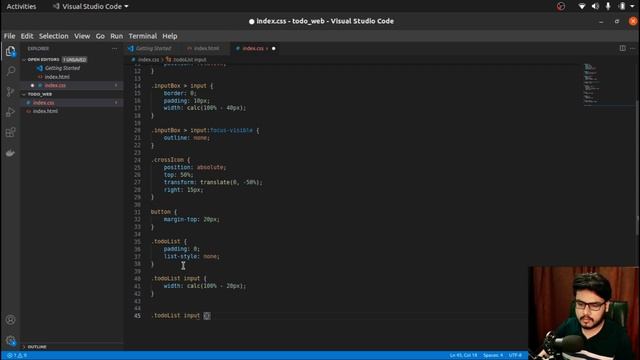
Task: Open the Run and Debug view
Action: coord(11,112)
